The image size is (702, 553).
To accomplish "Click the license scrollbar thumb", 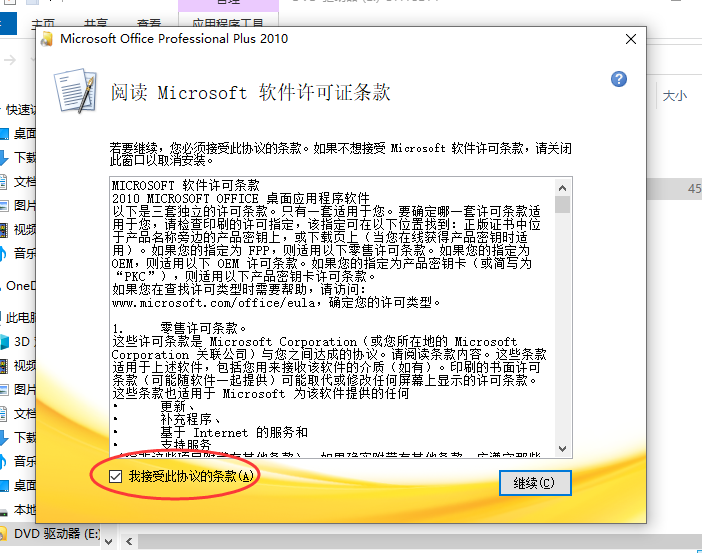I will click(563, 204).
